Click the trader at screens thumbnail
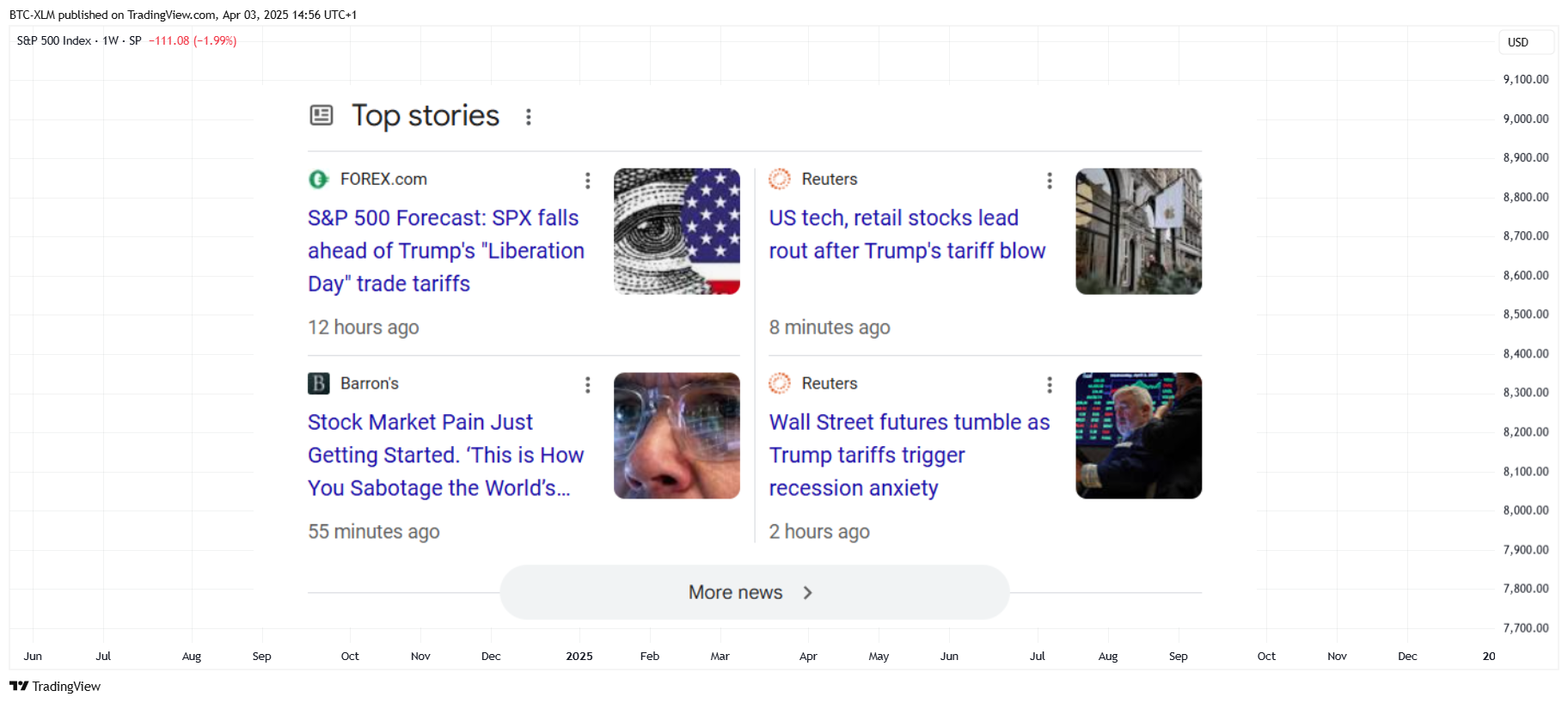This screenshot has width=1568, height=703. 1139,436
